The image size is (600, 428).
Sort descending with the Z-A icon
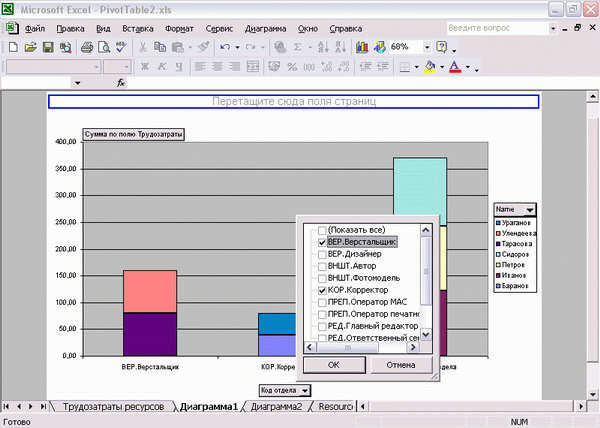pyautogui.click(x=340, y=47)
